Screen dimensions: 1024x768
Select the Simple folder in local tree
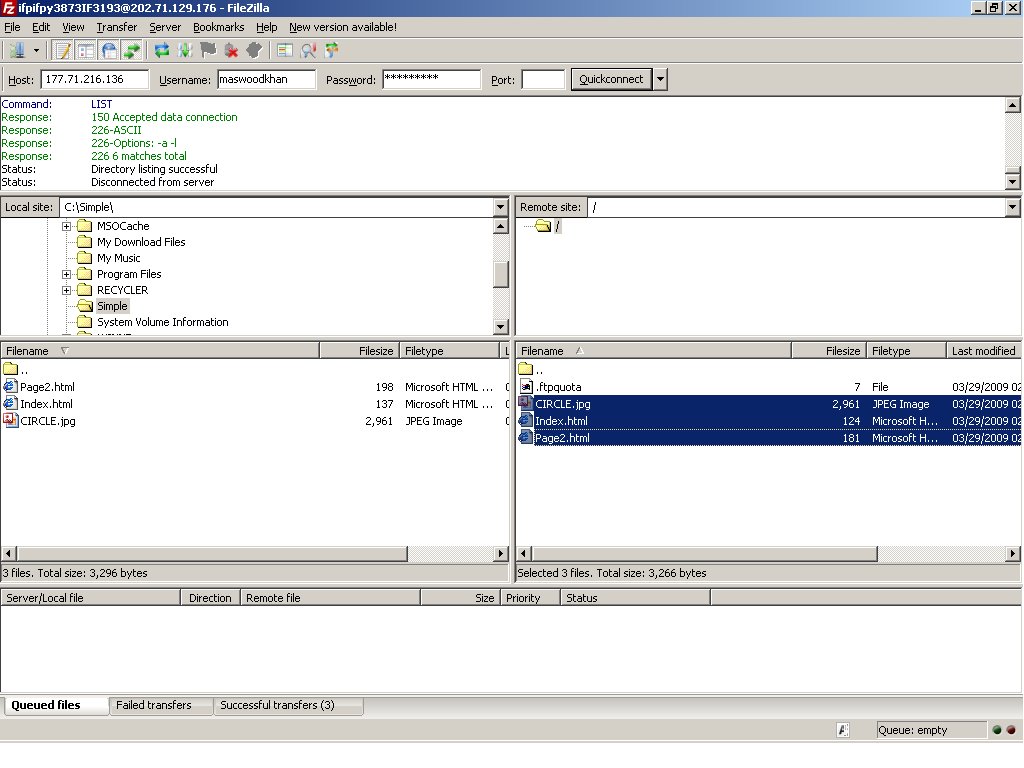(x=112, y=306)
